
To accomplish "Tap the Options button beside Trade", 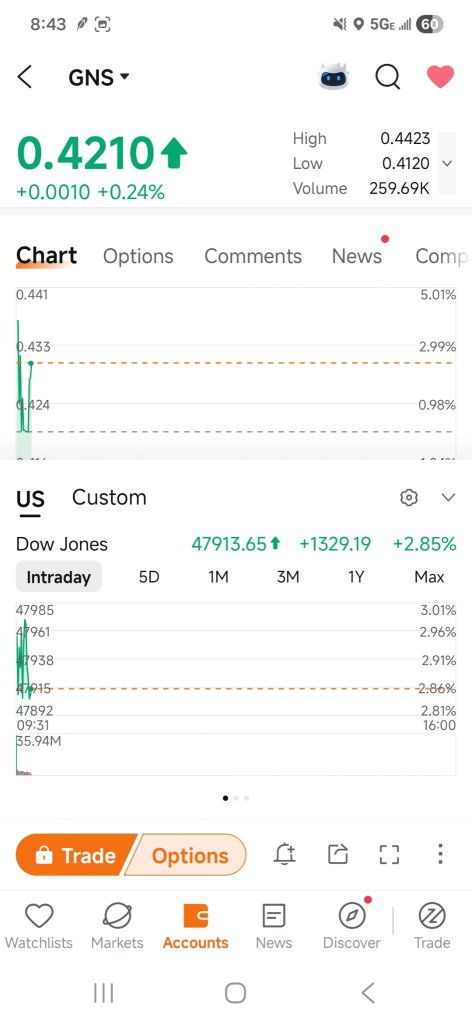I will coord(188,855).
